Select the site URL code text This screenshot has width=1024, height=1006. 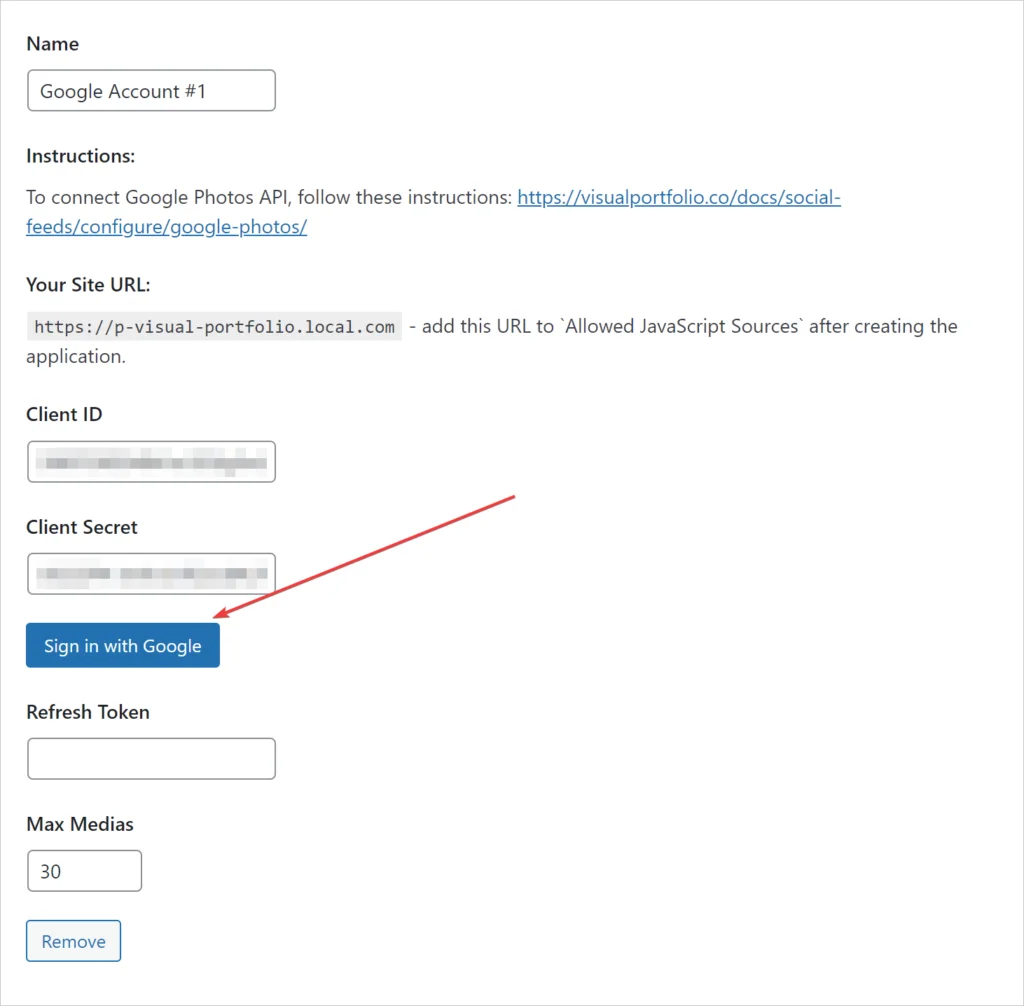point(214,327)
